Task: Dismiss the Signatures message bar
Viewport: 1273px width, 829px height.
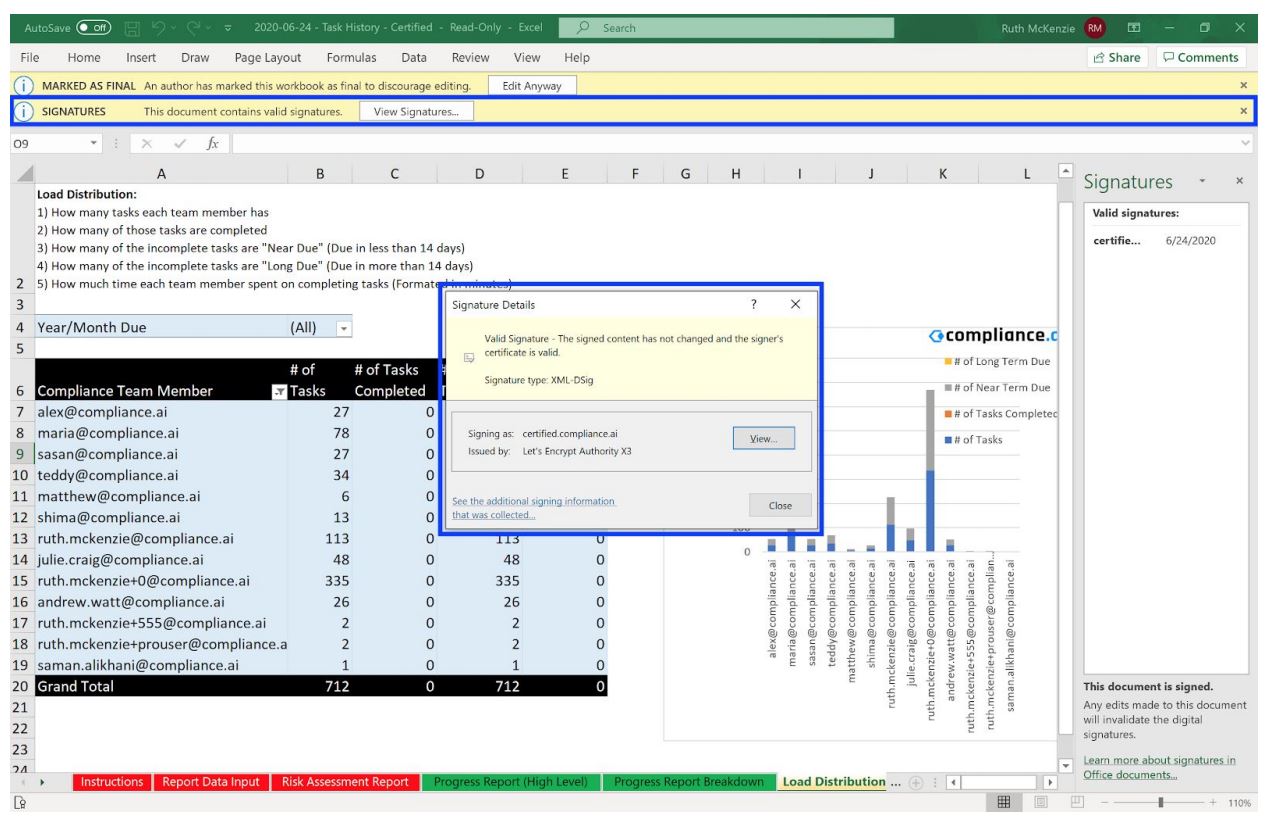Action: coord(1243,112)
